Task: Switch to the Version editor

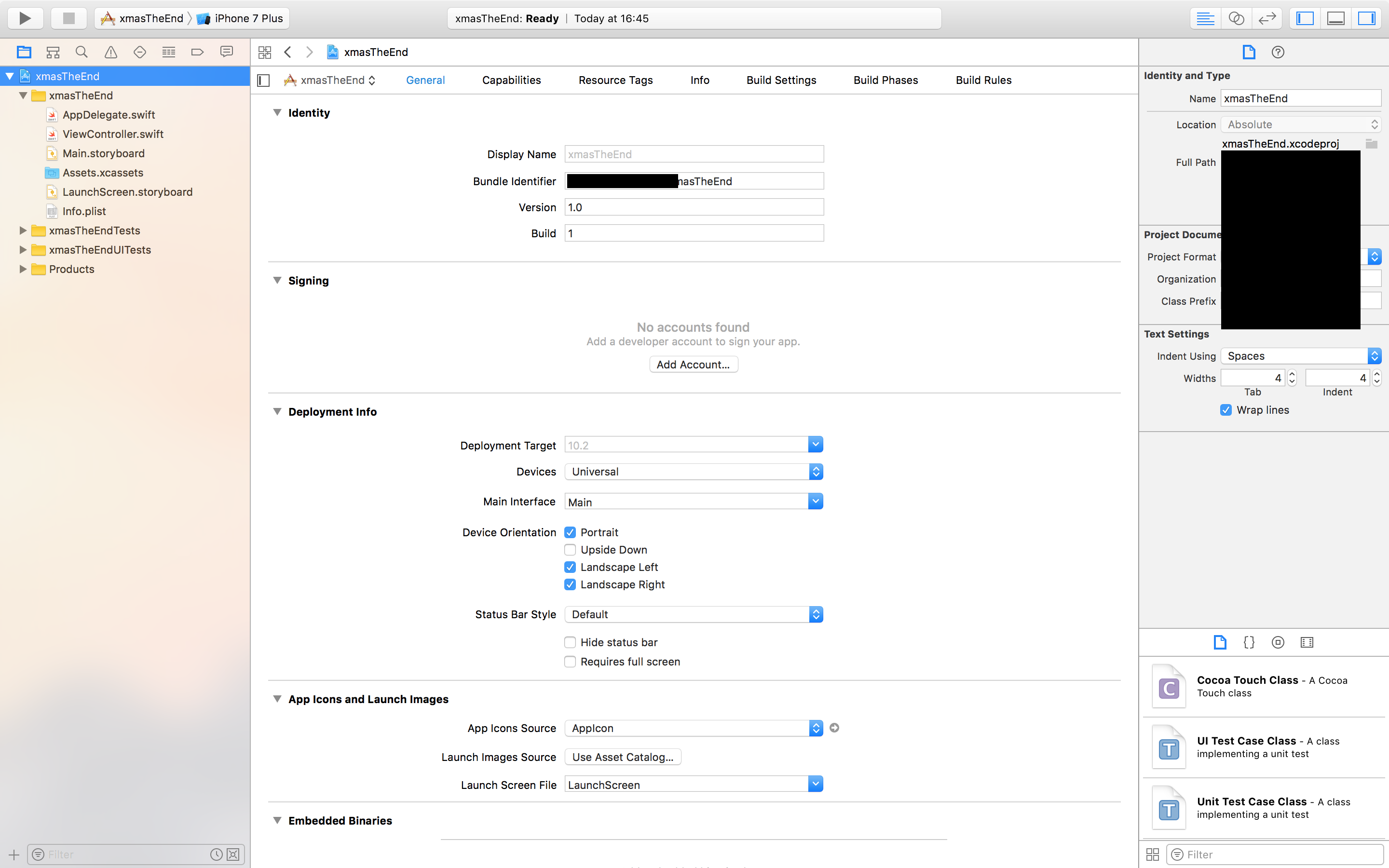Action: pyautogui.click(x=1267, y=18)
